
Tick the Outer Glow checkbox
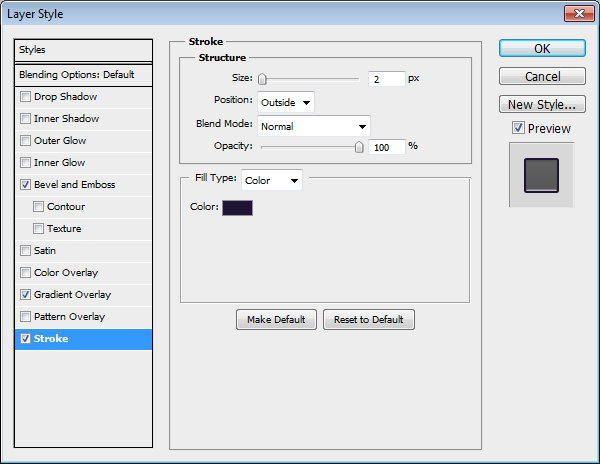pyautogui.click(x=25, y=140)
